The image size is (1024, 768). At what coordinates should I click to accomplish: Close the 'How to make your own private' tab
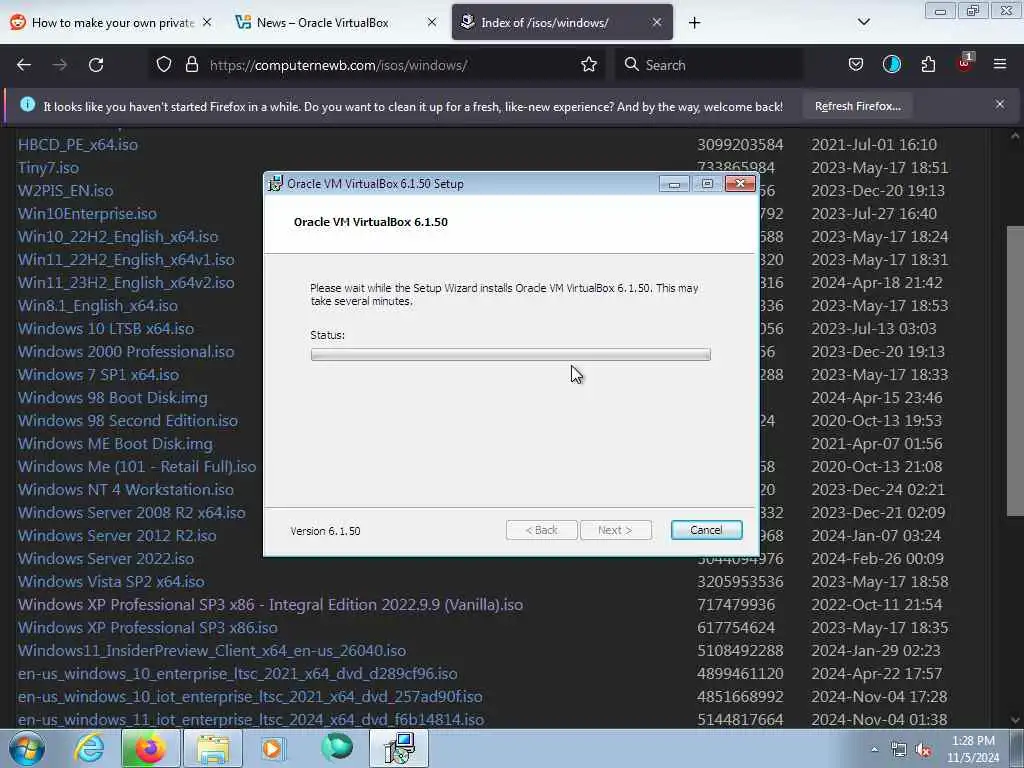(207, 22)
